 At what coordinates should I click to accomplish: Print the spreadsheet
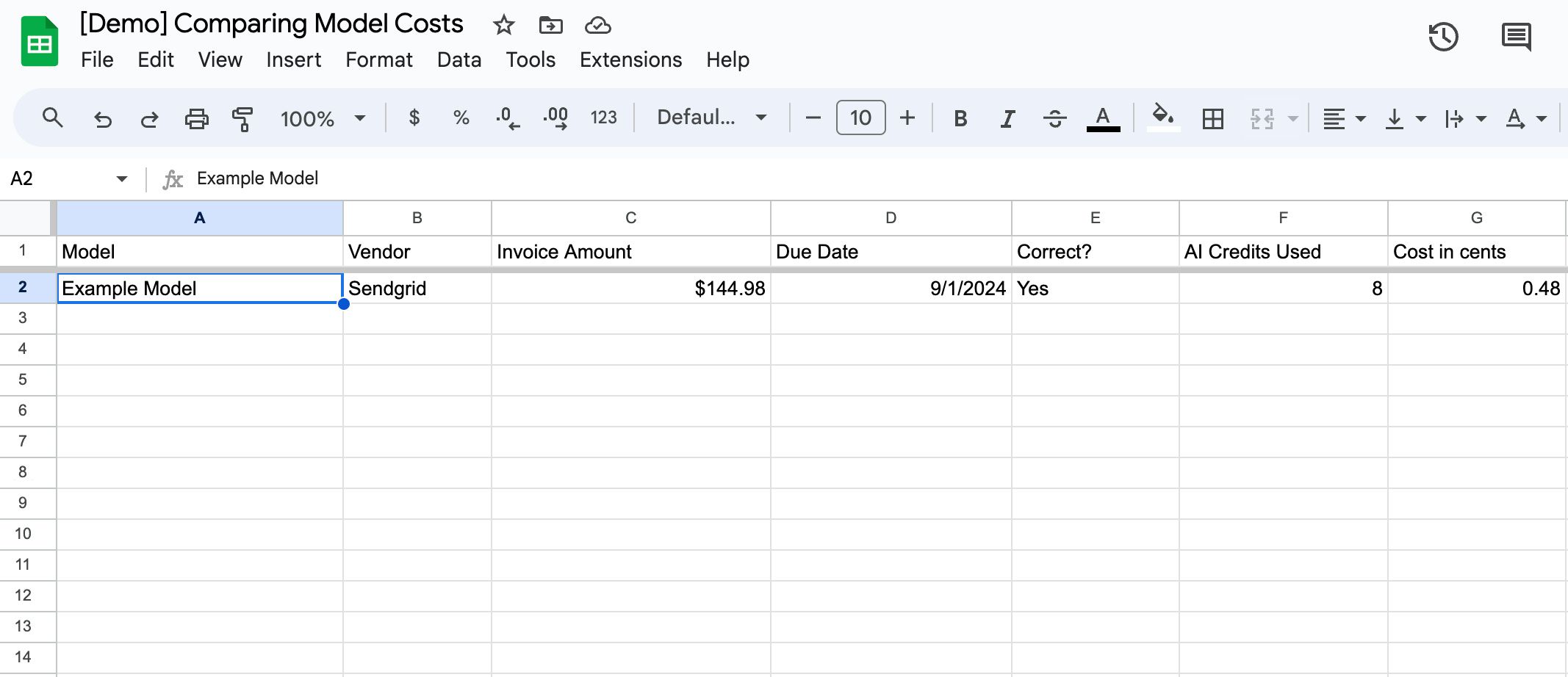click(x=196, y=118)
